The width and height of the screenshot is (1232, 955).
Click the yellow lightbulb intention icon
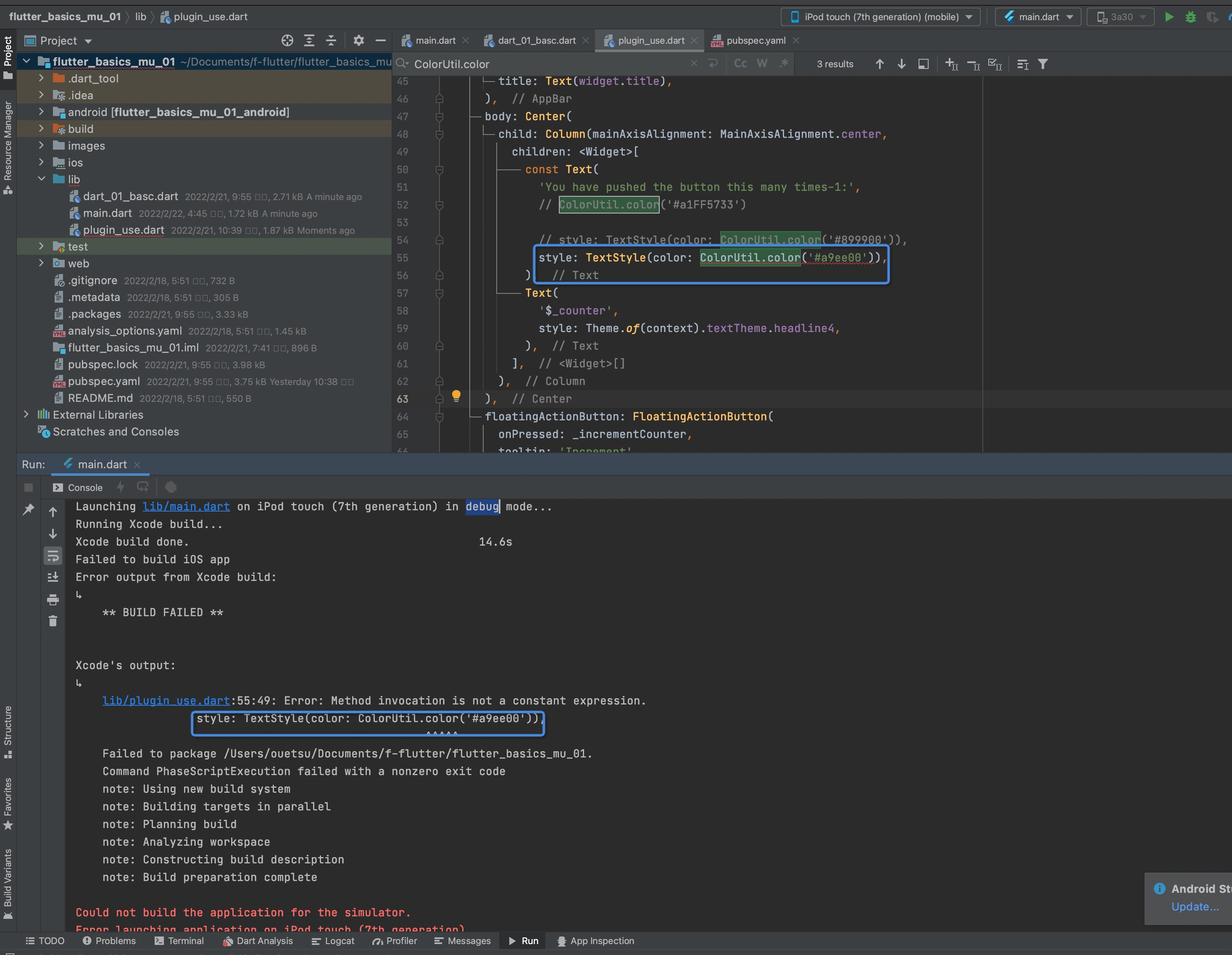point(456,396)
